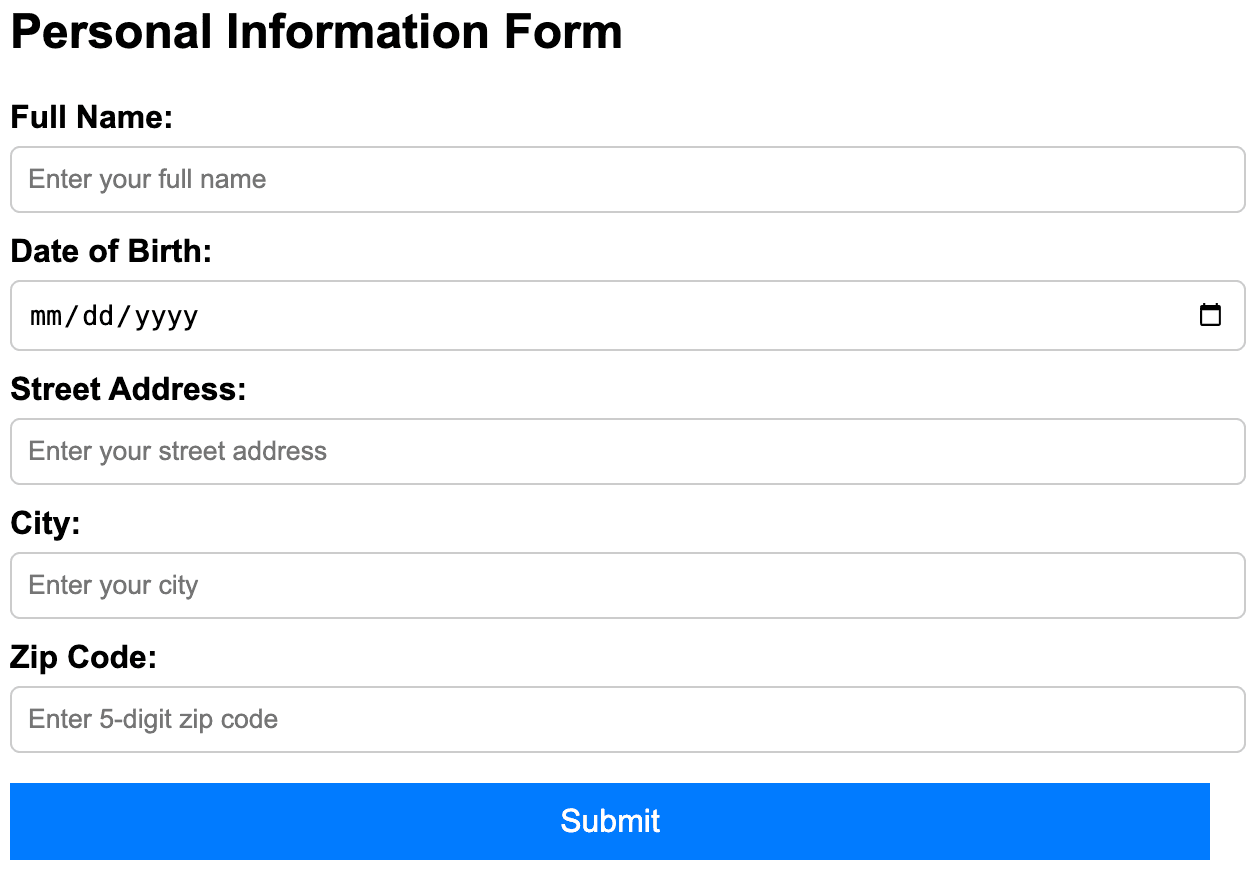The width and height of the screenshot is (1258, 876).
Task: Click the 'Enter your full name' placeholder
Action: pos(147,180)
